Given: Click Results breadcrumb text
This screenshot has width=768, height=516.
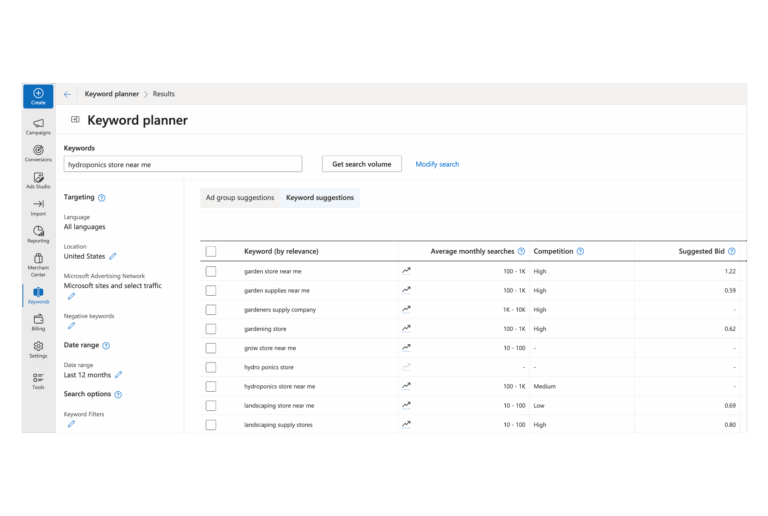Looking at the screenshot, I should point(164,94).
